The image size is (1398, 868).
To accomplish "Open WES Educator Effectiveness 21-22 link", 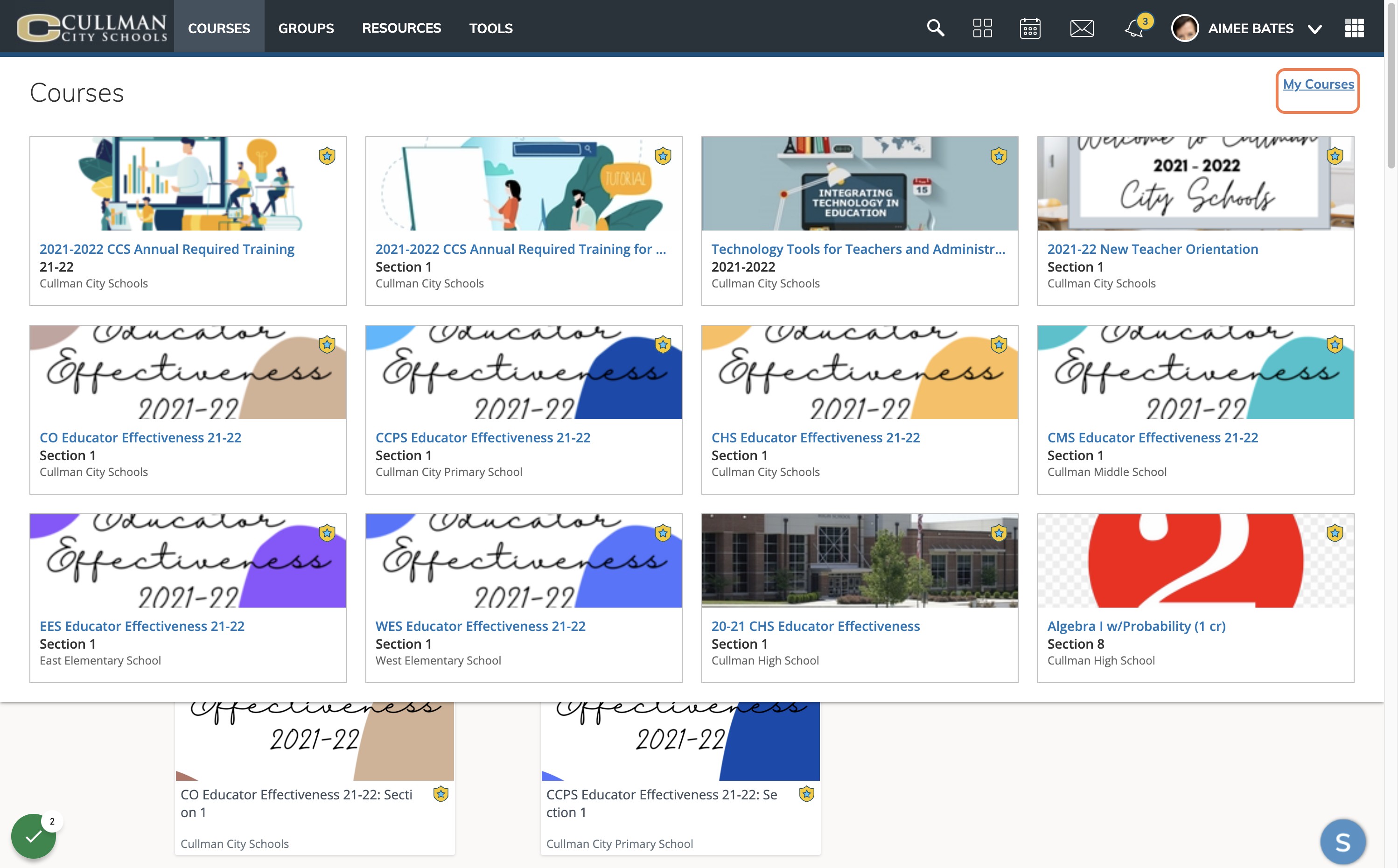I will pos(480,626).
